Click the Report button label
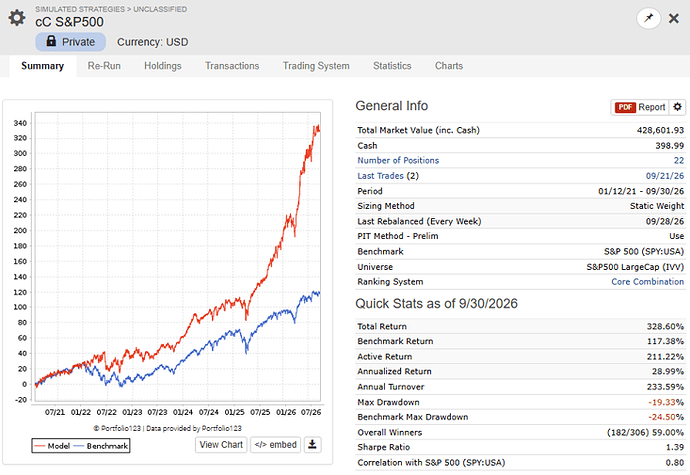 652,107
